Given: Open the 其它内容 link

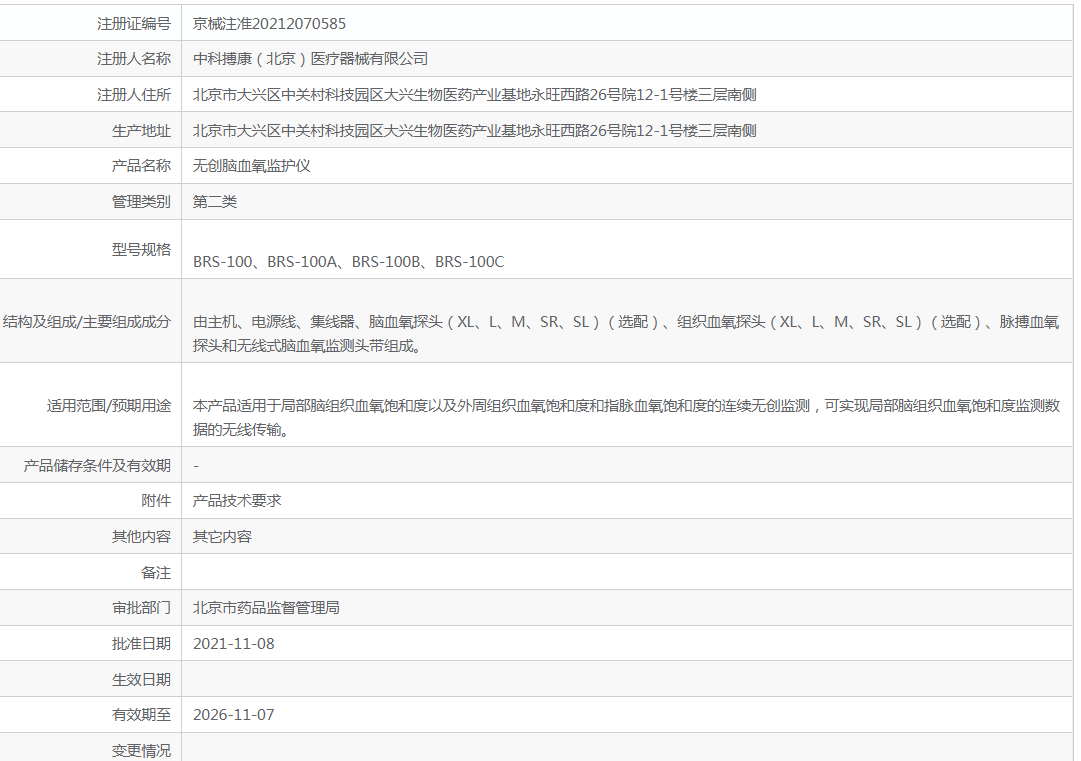Looking at the screenshot, I should click(222, 537).
